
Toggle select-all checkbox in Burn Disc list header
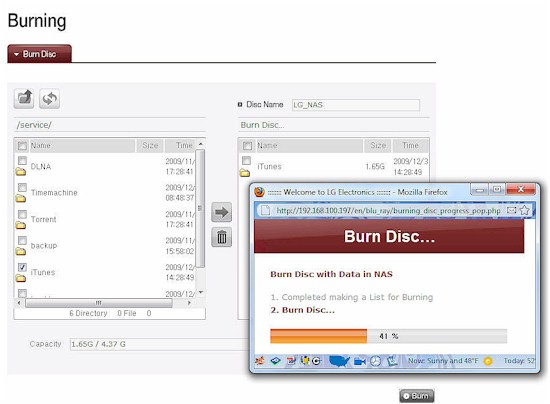[x=247, y=146]
